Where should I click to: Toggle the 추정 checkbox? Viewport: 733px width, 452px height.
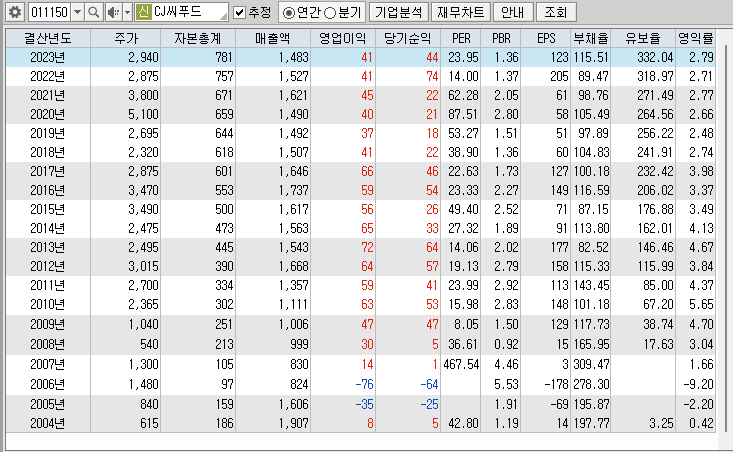[239, 13]
